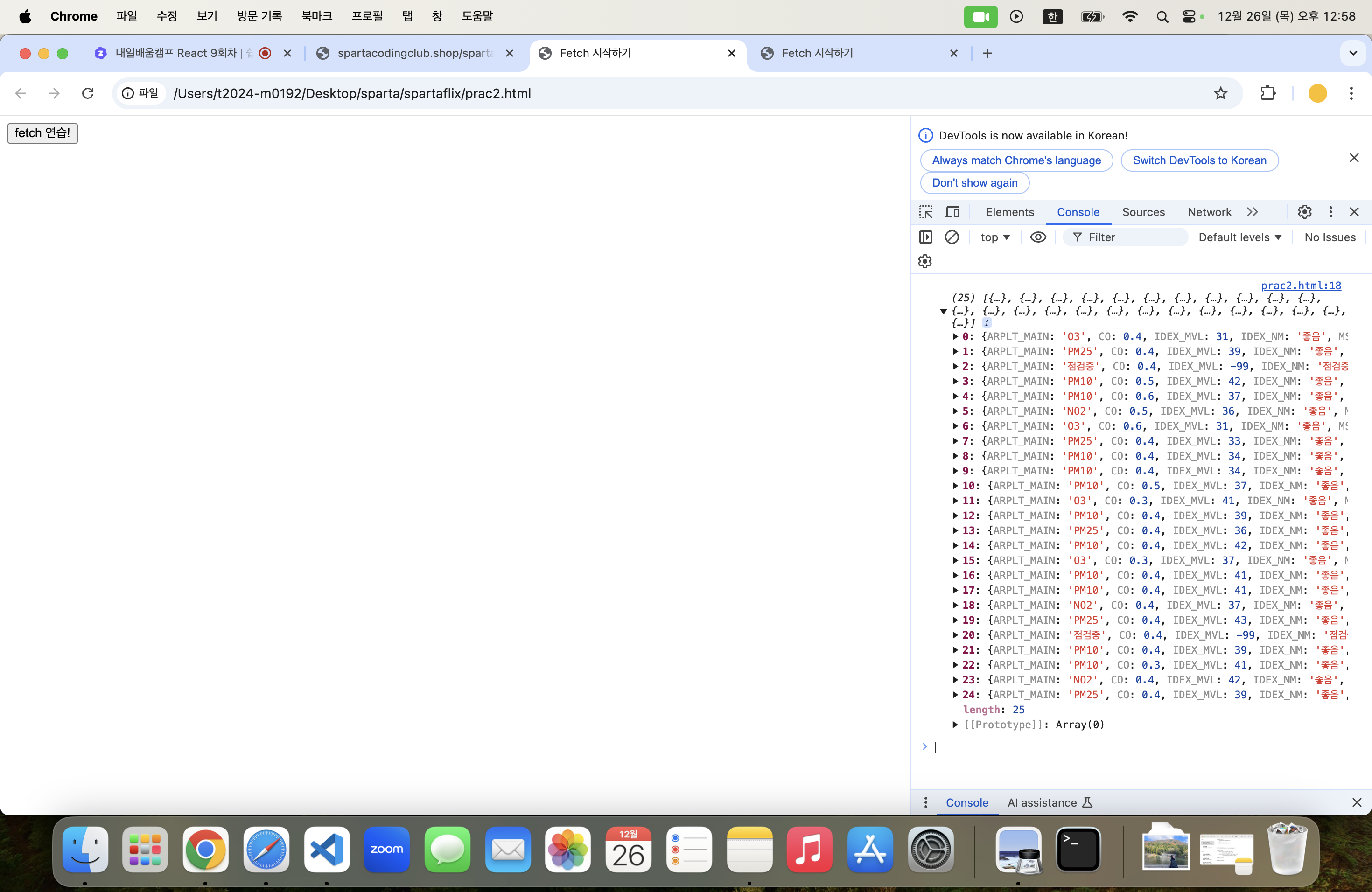Image resolution: width=1372 pixels, height=892 pixels.
Task: Open DevTools settings gear icon
Action: click(x=1304, y=212)
